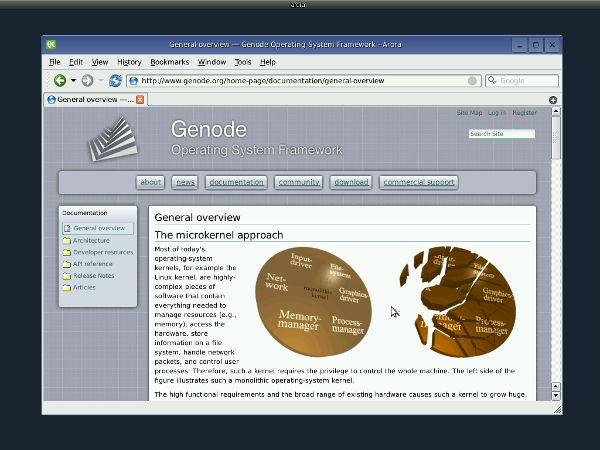600x450 pixels.
Task: Click the Articles folder icon
Action: pyautogui.click(x=67, y=287)
